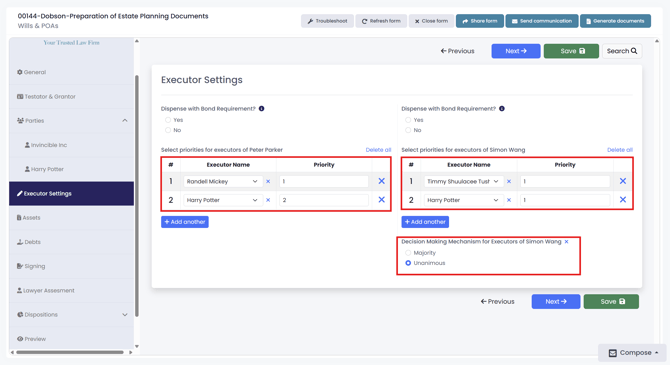Screen dimensions: 670x365
Task: Click Add another under Simon Wang executors
Action: coord(425,222)
